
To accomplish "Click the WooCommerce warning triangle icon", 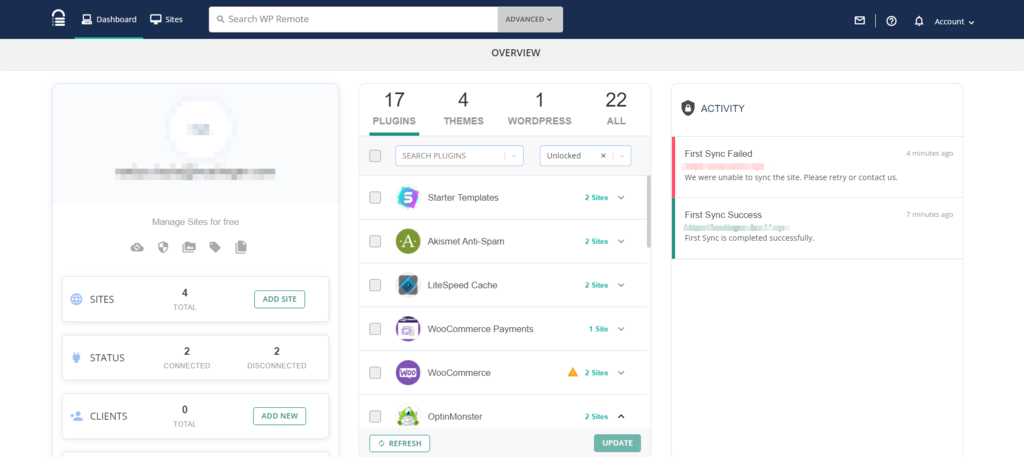I will pyautogui.click(x=573, y=372).
